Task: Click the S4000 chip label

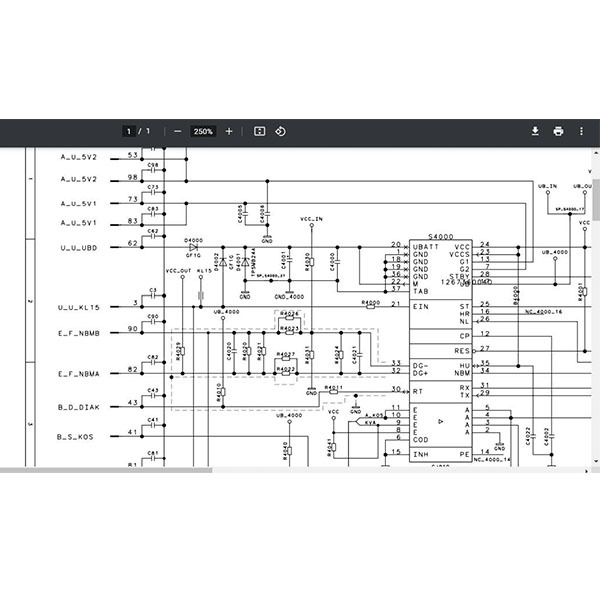Action: [x=440, y=236]
